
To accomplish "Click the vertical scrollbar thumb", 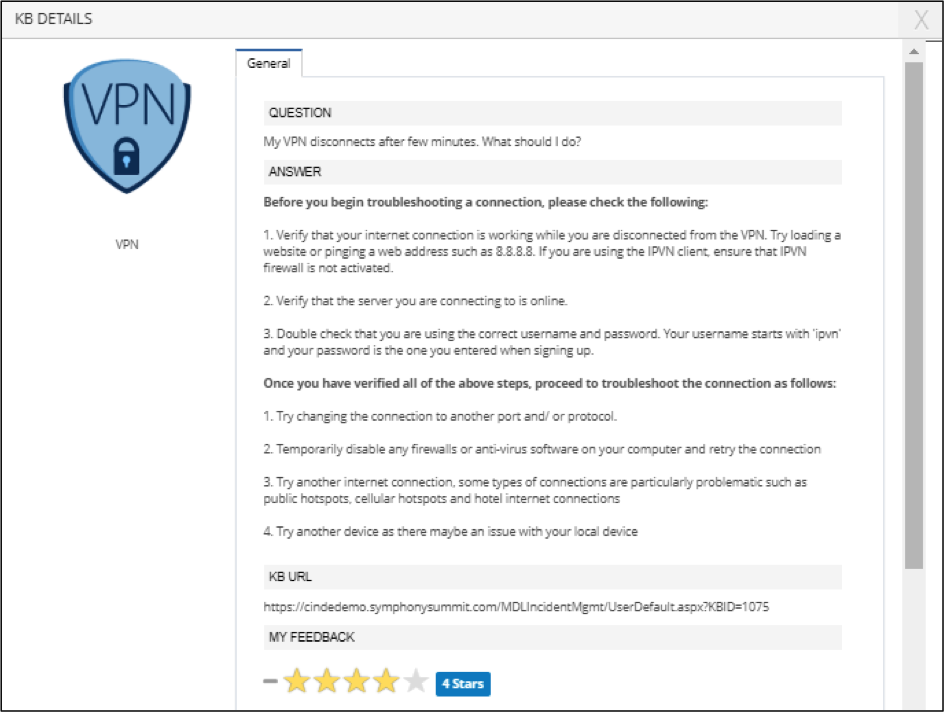I will click(914, 315).
